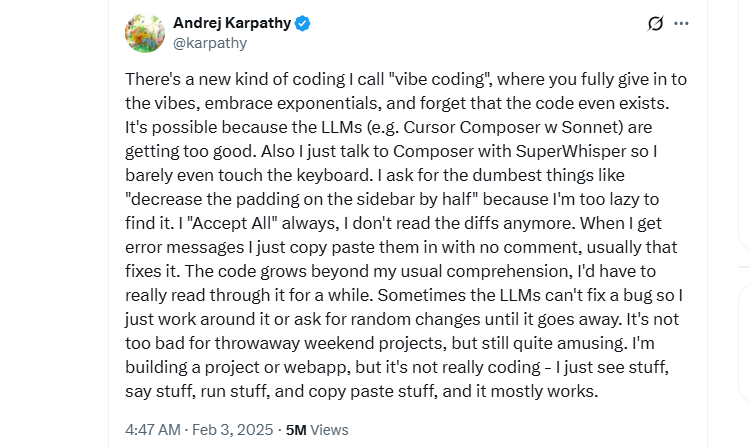
Task: Click the word SuperWhisper in the post
Action: click(x=571, y=151)
